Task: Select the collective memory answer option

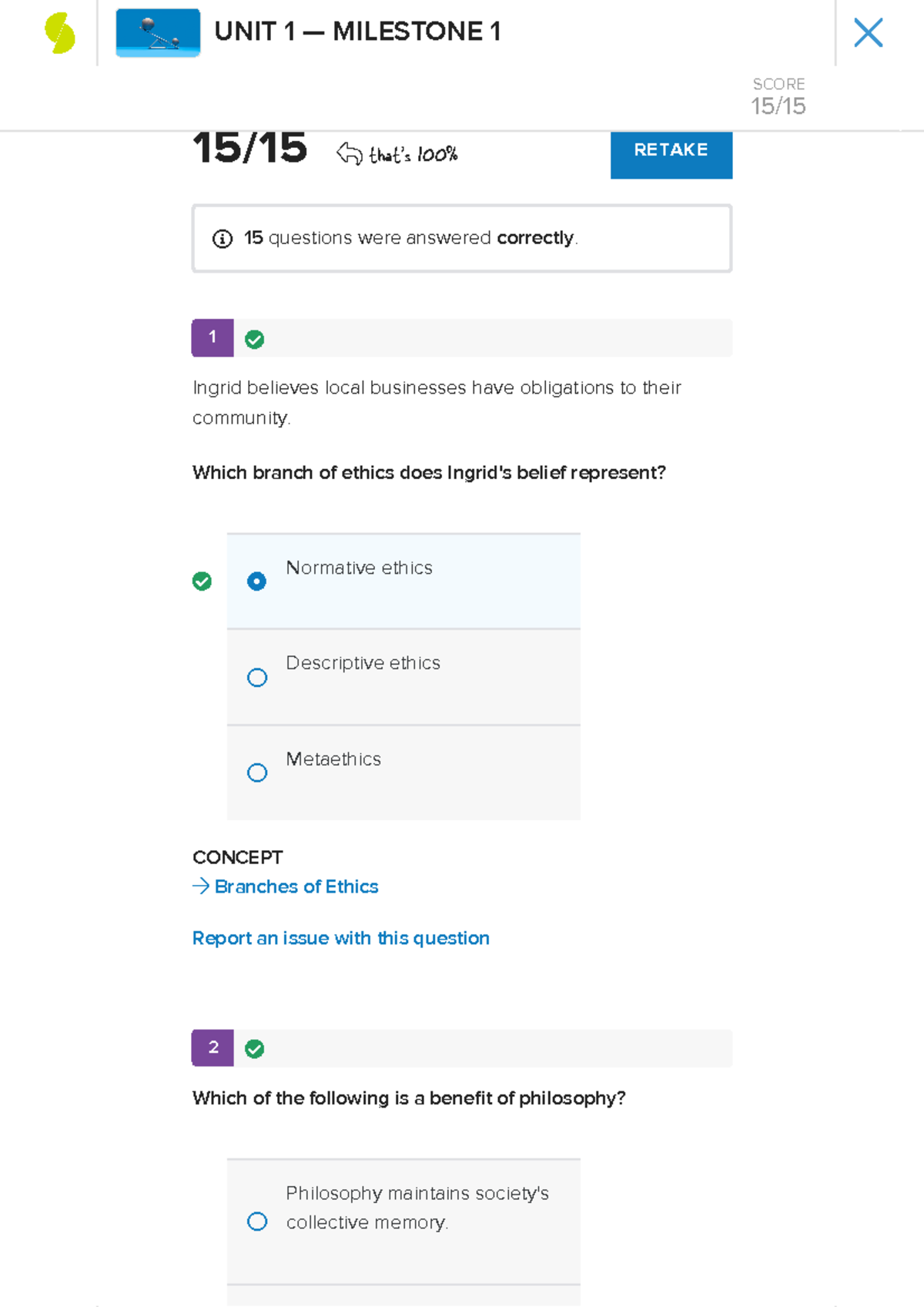Action: 257,1222
